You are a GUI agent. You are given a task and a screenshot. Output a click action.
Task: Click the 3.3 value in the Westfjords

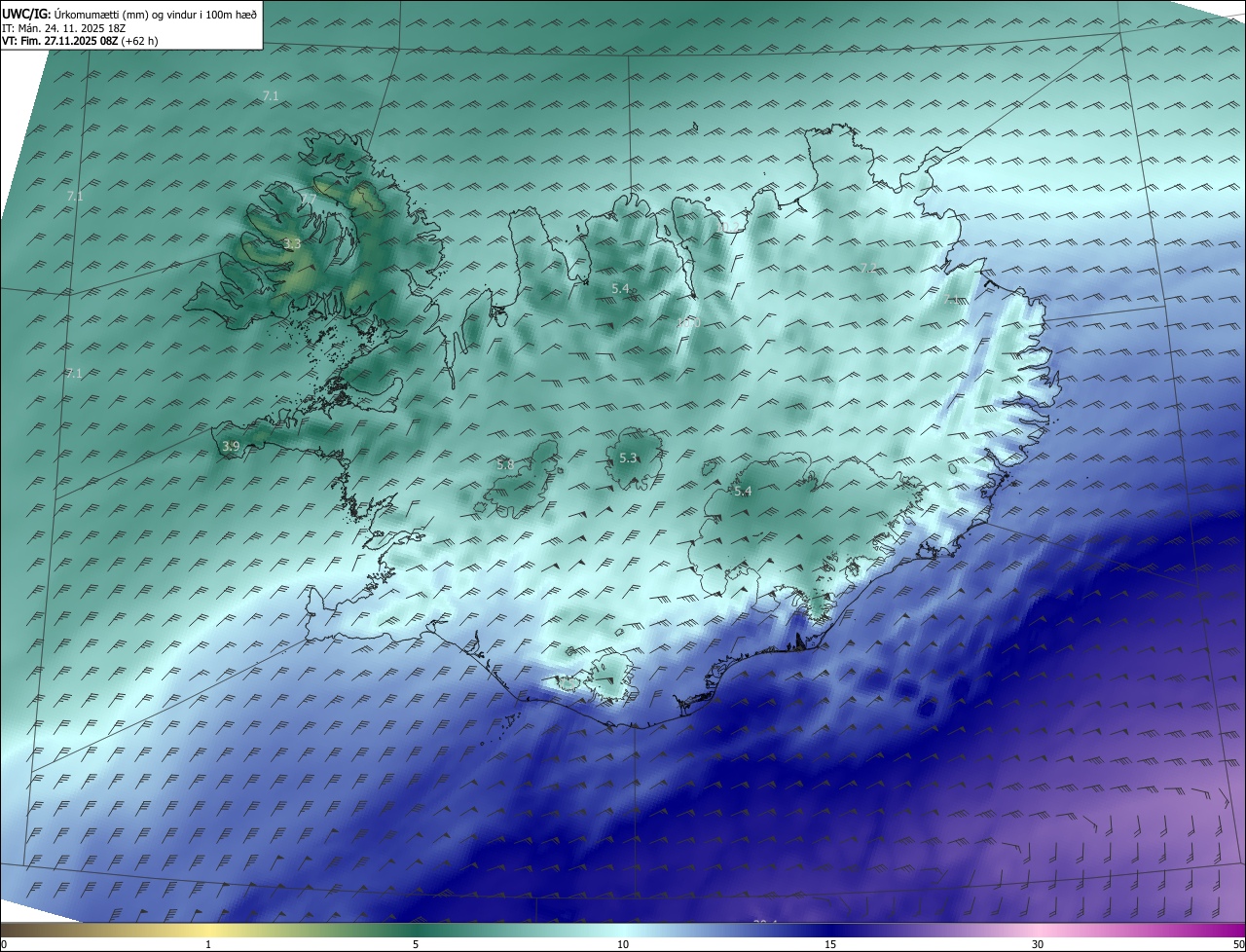291,244
